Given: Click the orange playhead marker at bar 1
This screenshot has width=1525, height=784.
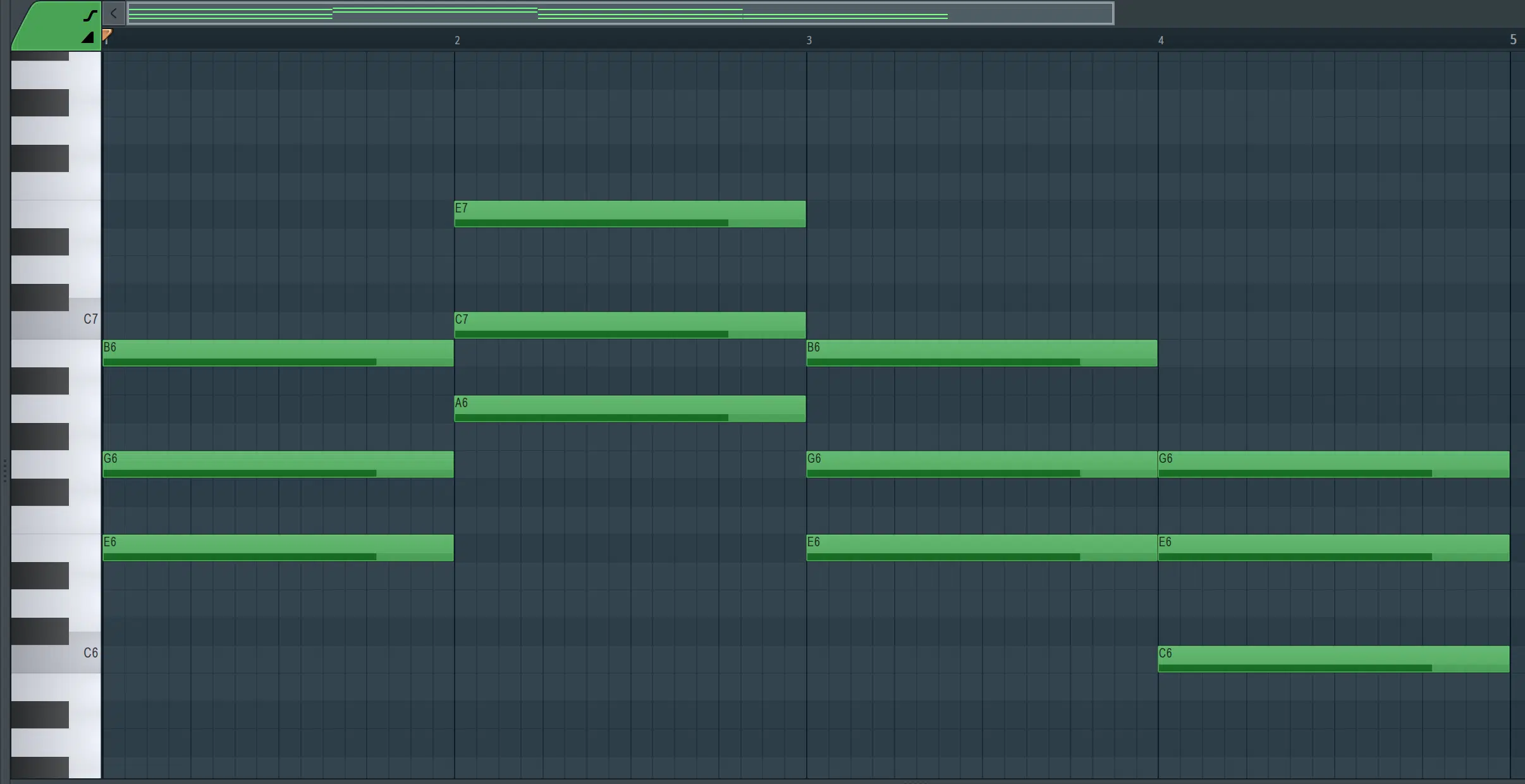Looking at the screenshot, I should (107, 35).
